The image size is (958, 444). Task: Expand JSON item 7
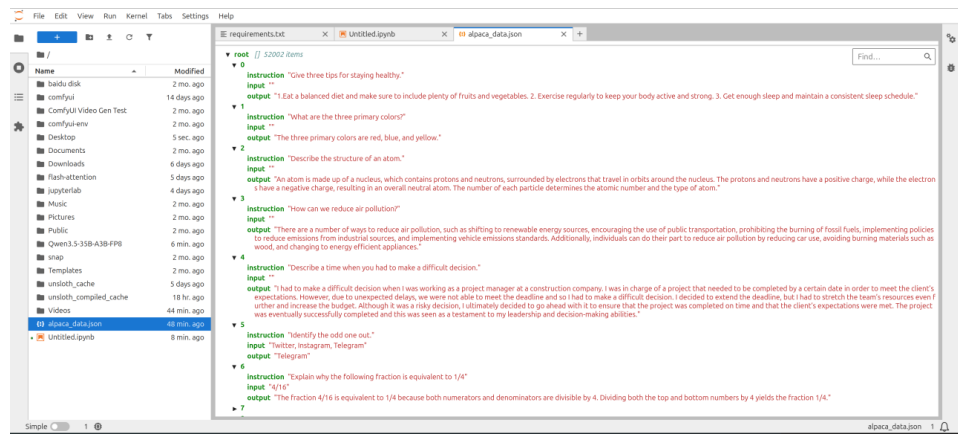235,408
